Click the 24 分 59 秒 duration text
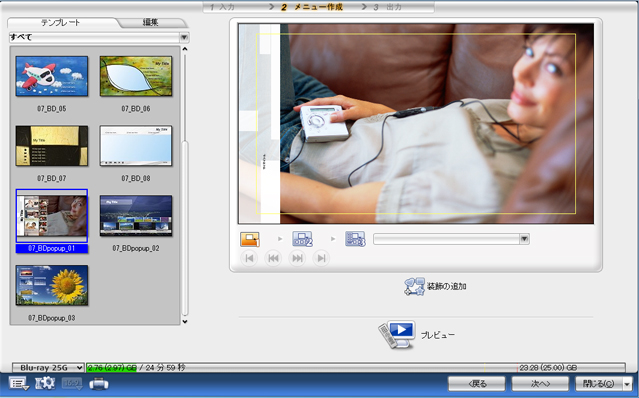This screenshot has width=639, height=398. (165, 368)
